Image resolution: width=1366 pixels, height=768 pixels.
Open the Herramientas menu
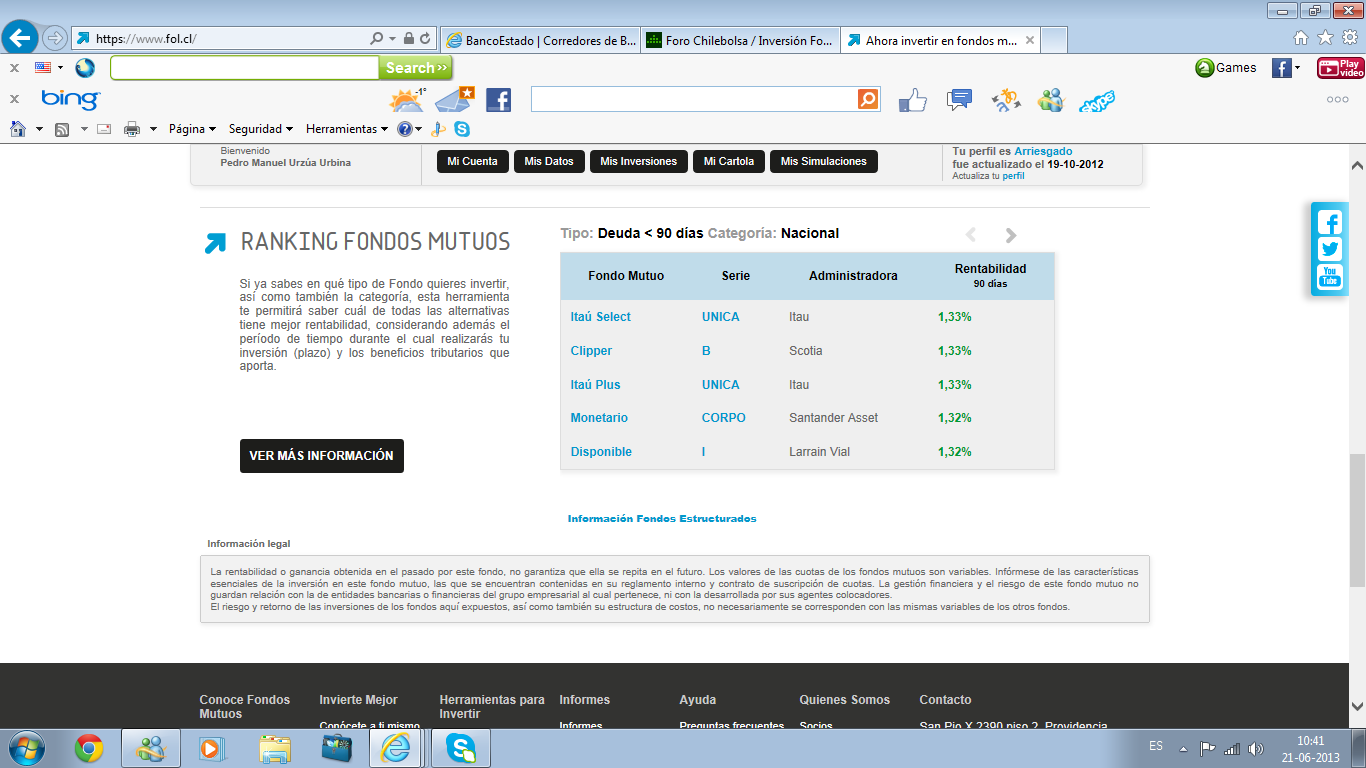(x=348, y=129)
